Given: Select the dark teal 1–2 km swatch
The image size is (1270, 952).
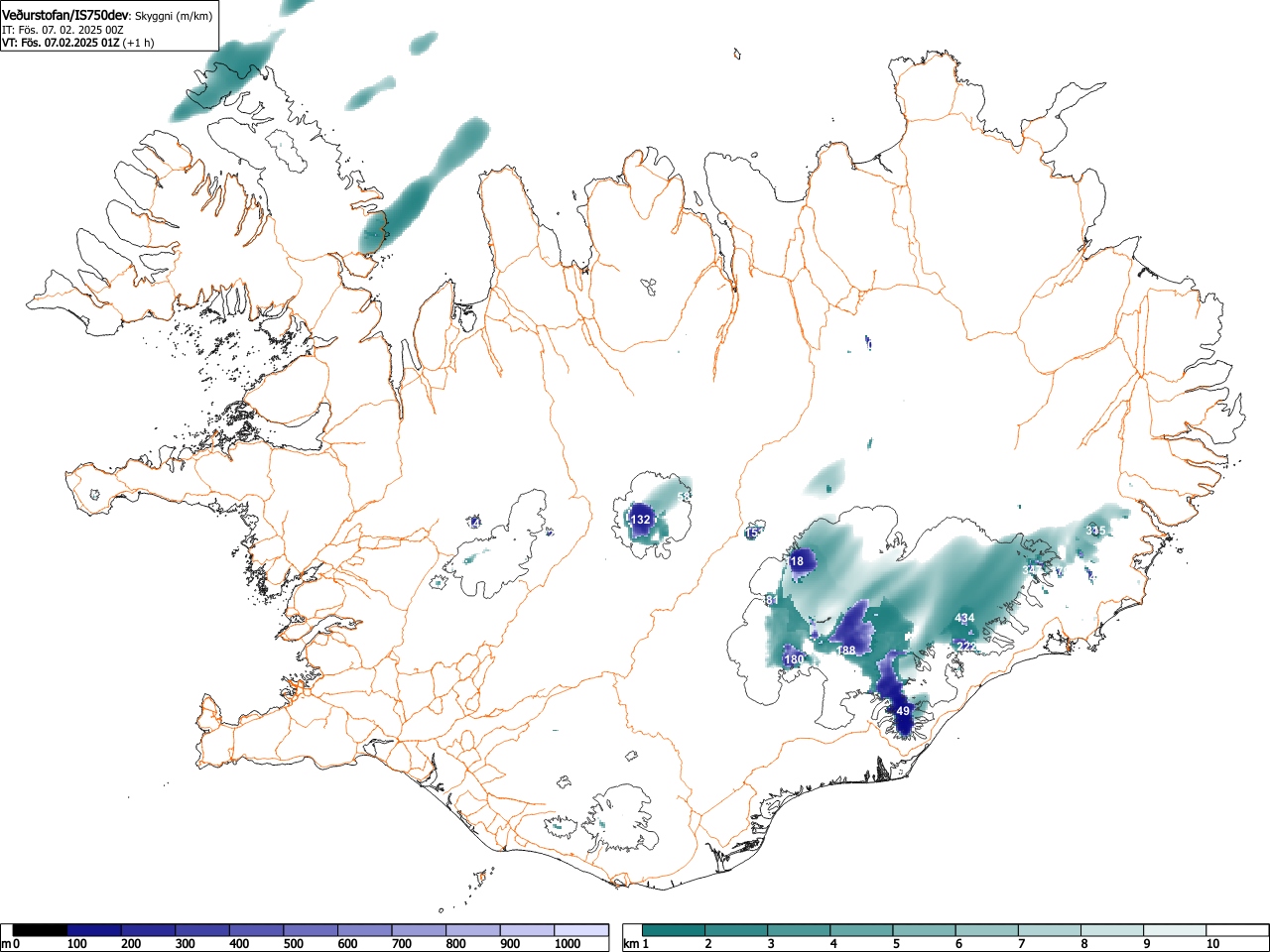Looking at the screenshot, I should pos(674,930).
